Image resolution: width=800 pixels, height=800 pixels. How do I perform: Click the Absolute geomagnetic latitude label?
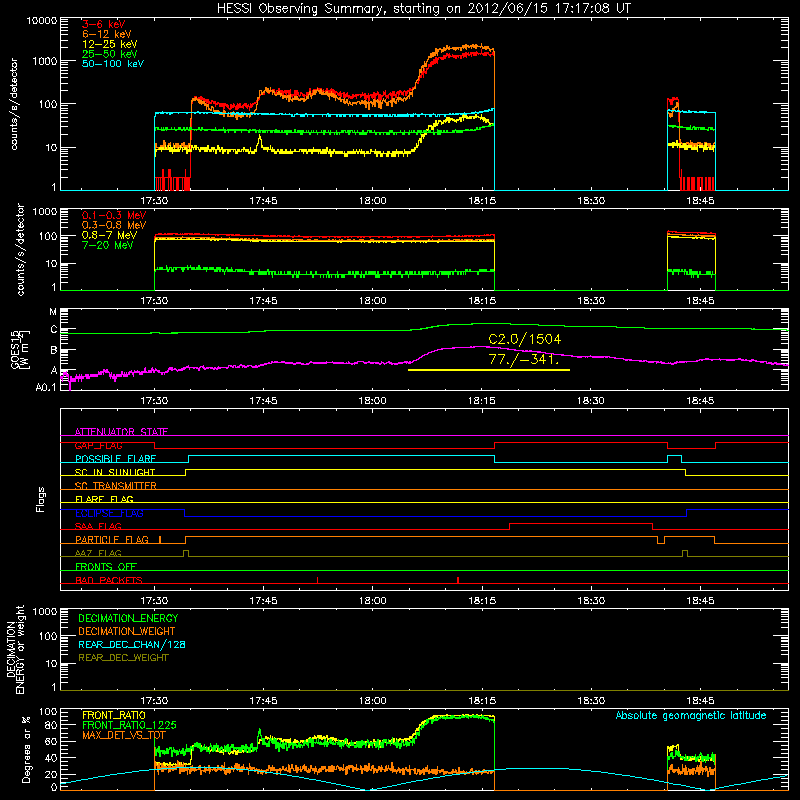(x=691, y=715)
